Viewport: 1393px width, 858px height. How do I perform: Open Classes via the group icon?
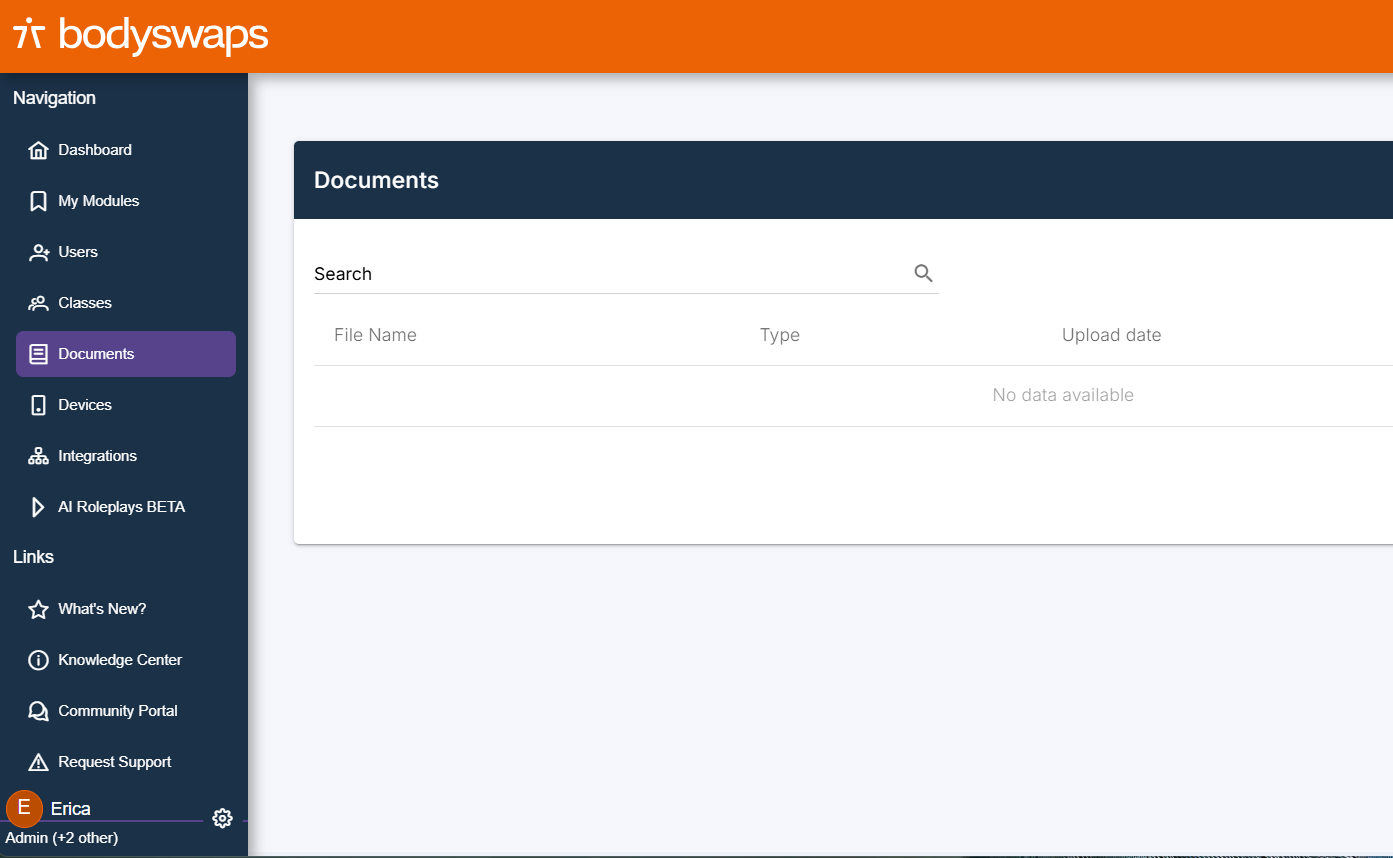click(x=38, y=302)
